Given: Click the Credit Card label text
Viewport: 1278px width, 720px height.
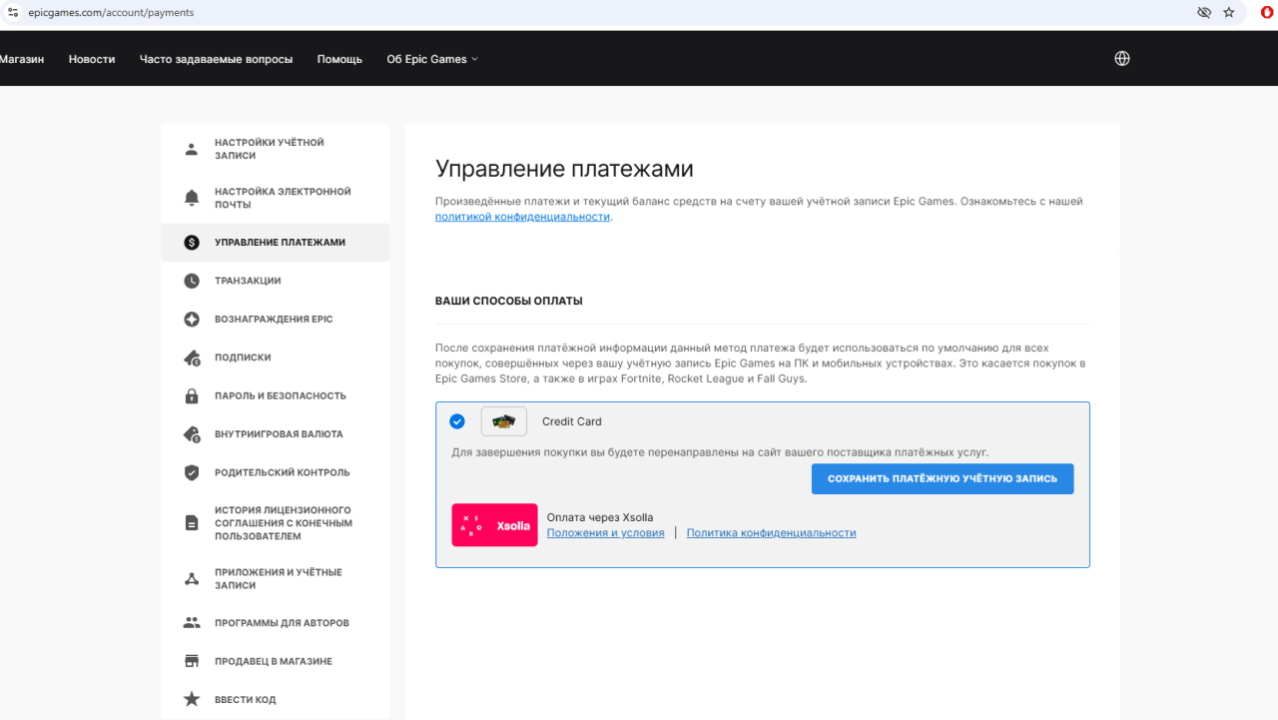Looking at the screenshot, I should (572, 422).
